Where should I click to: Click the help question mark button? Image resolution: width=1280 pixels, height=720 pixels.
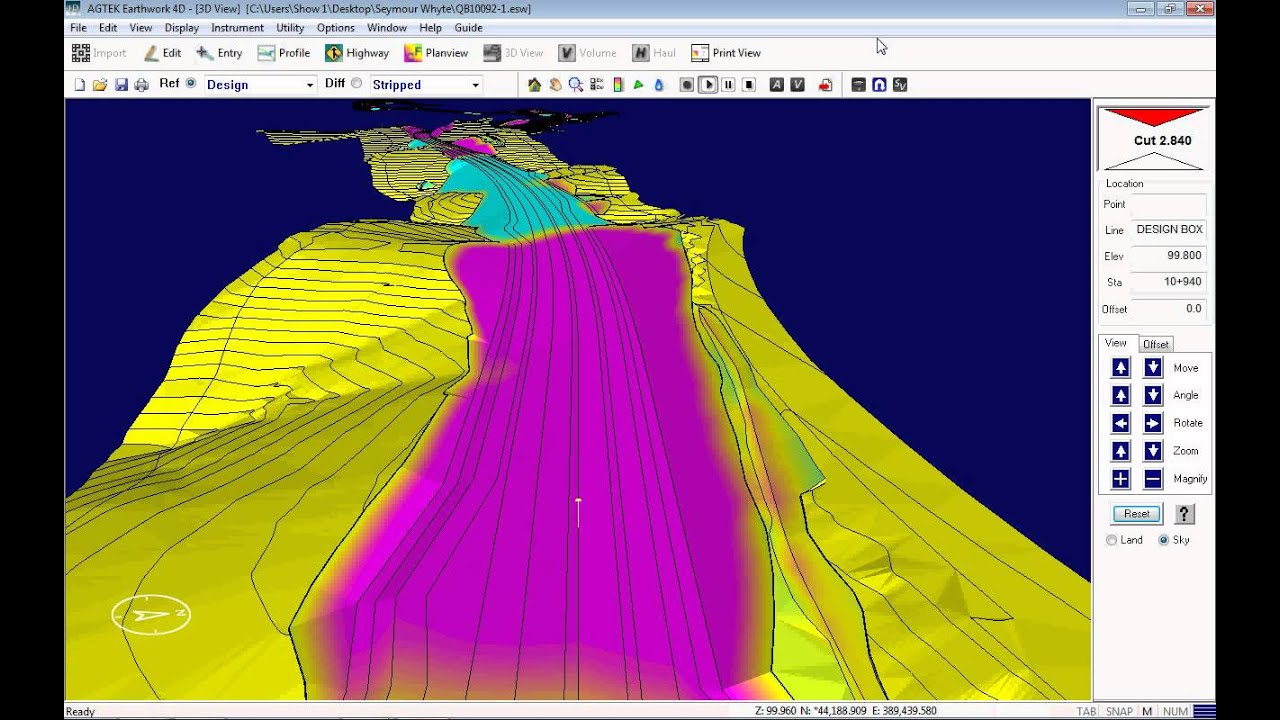(x=1184, y=514)
